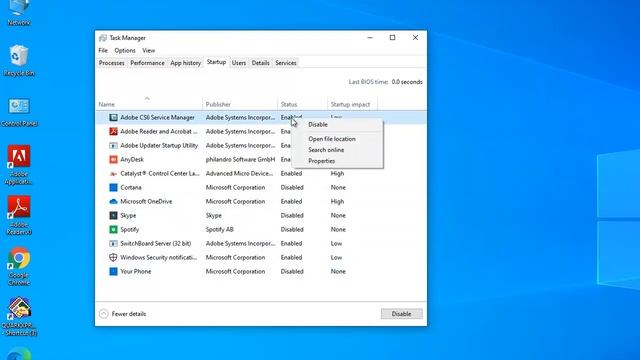Select the Startup tab
This screenshot has width=640, height=360.
click(216, 62)
